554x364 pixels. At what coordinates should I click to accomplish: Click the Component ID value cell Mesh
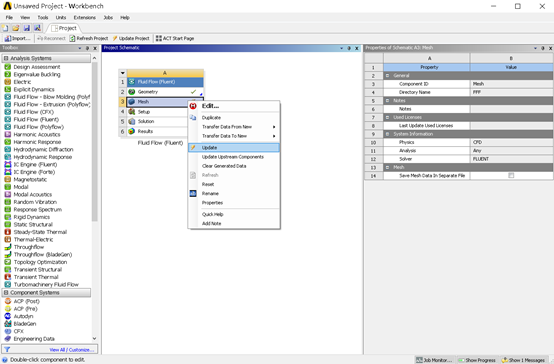(x=511, y=84)
